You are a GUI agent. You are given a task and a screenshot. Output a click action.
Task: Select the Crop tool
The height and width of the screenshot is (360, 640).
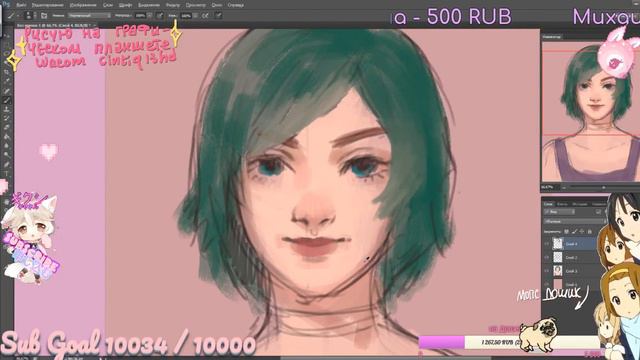click(x=7, y=72)
